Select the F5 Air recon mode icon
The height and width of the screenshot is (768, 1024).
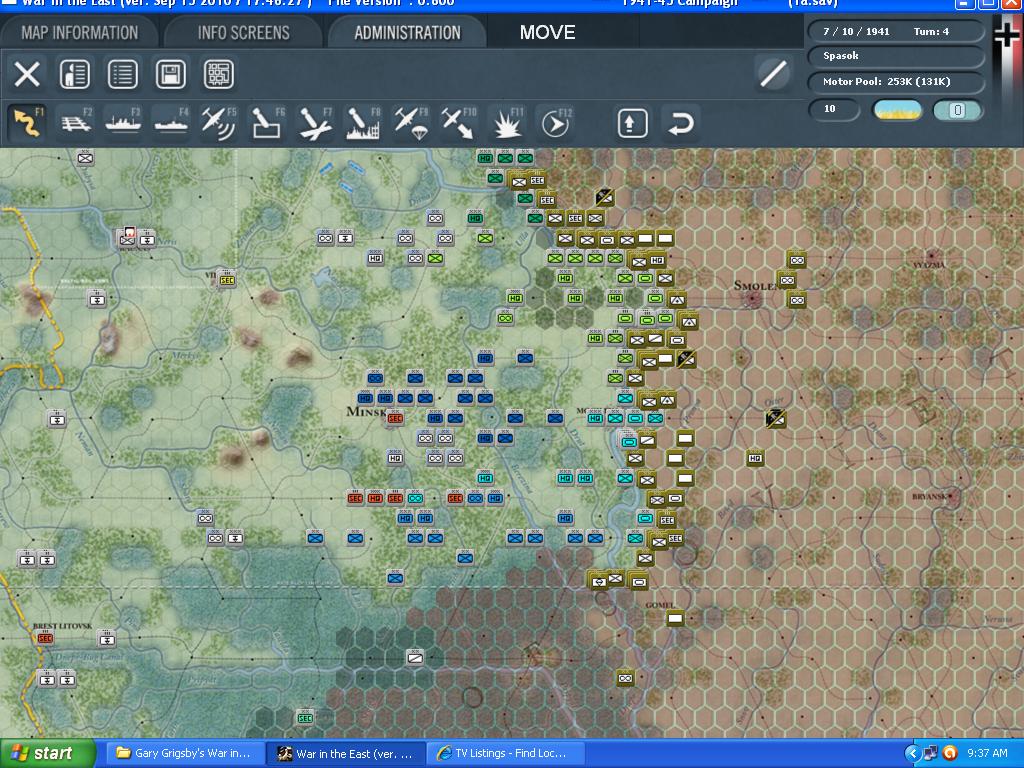point(219,123)
